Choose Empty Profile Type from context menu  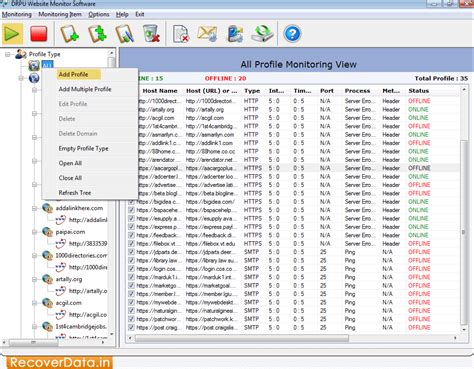tap(83, 148)
